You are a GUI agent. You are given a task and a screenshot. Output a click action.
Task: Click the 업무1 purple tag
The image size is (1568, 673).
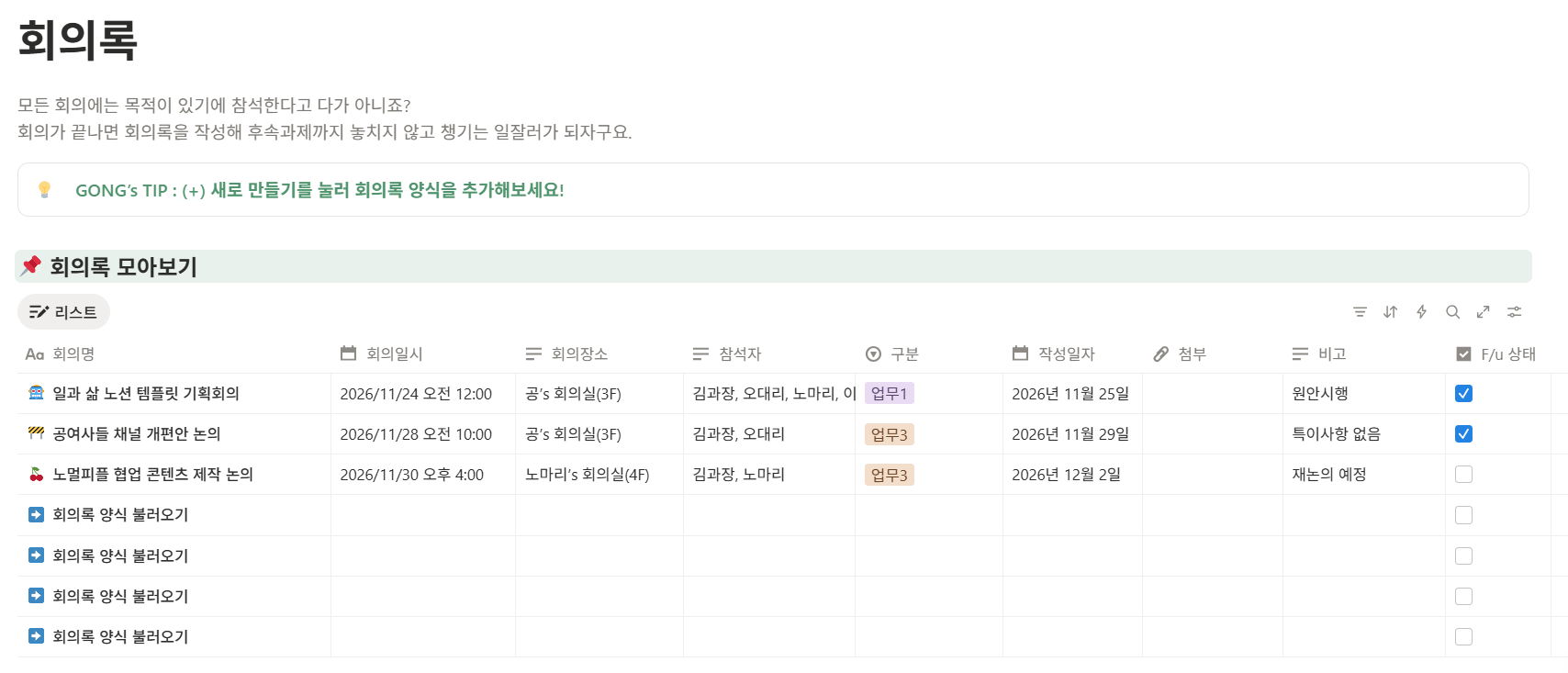(889, 394)
